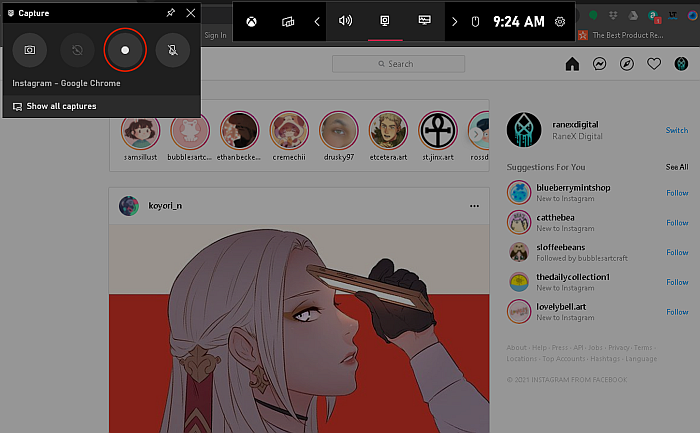View ethanbecke... story
This screenshot has height=433, width=700.
click(x=240, y=130)
